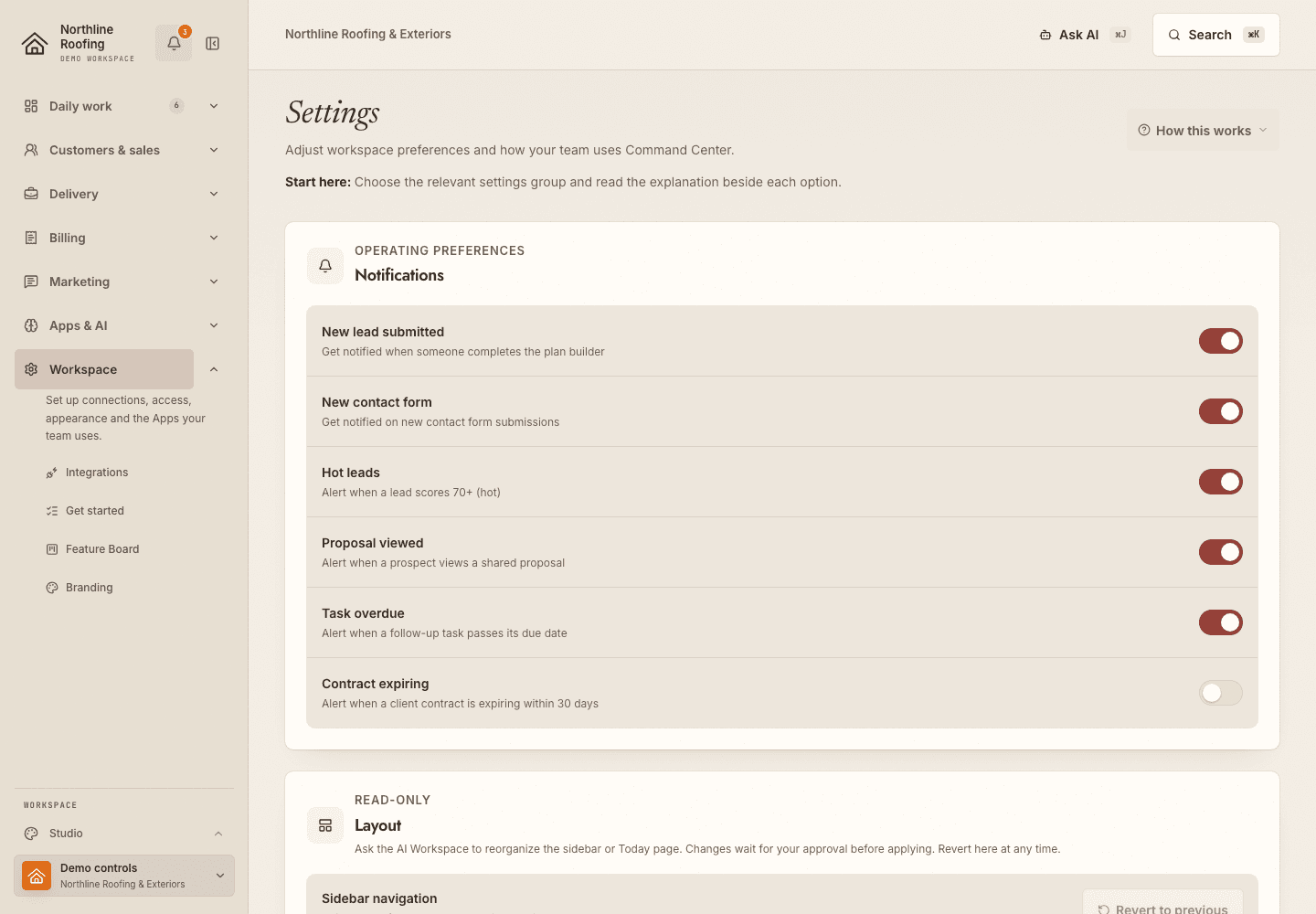
Task: Click the orange Demo controls house icon
Action: [37, 876]
